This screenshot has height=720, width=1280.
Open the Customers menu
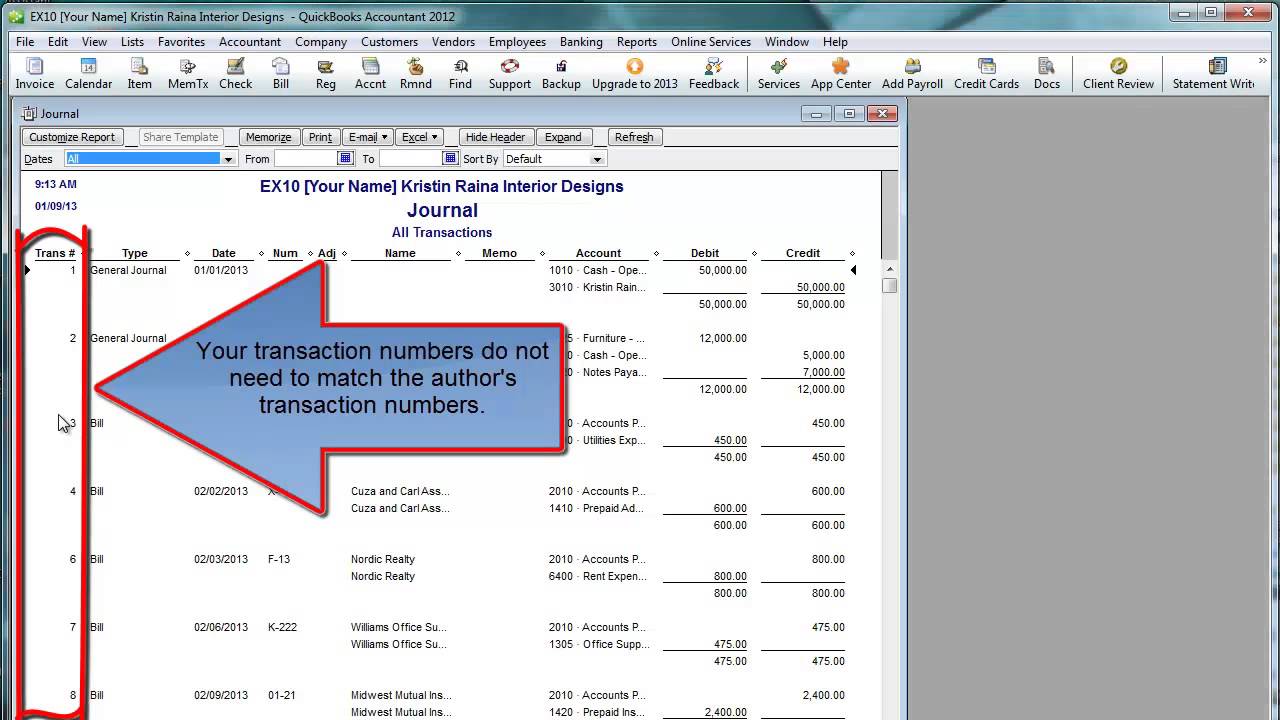click(389, 42)
